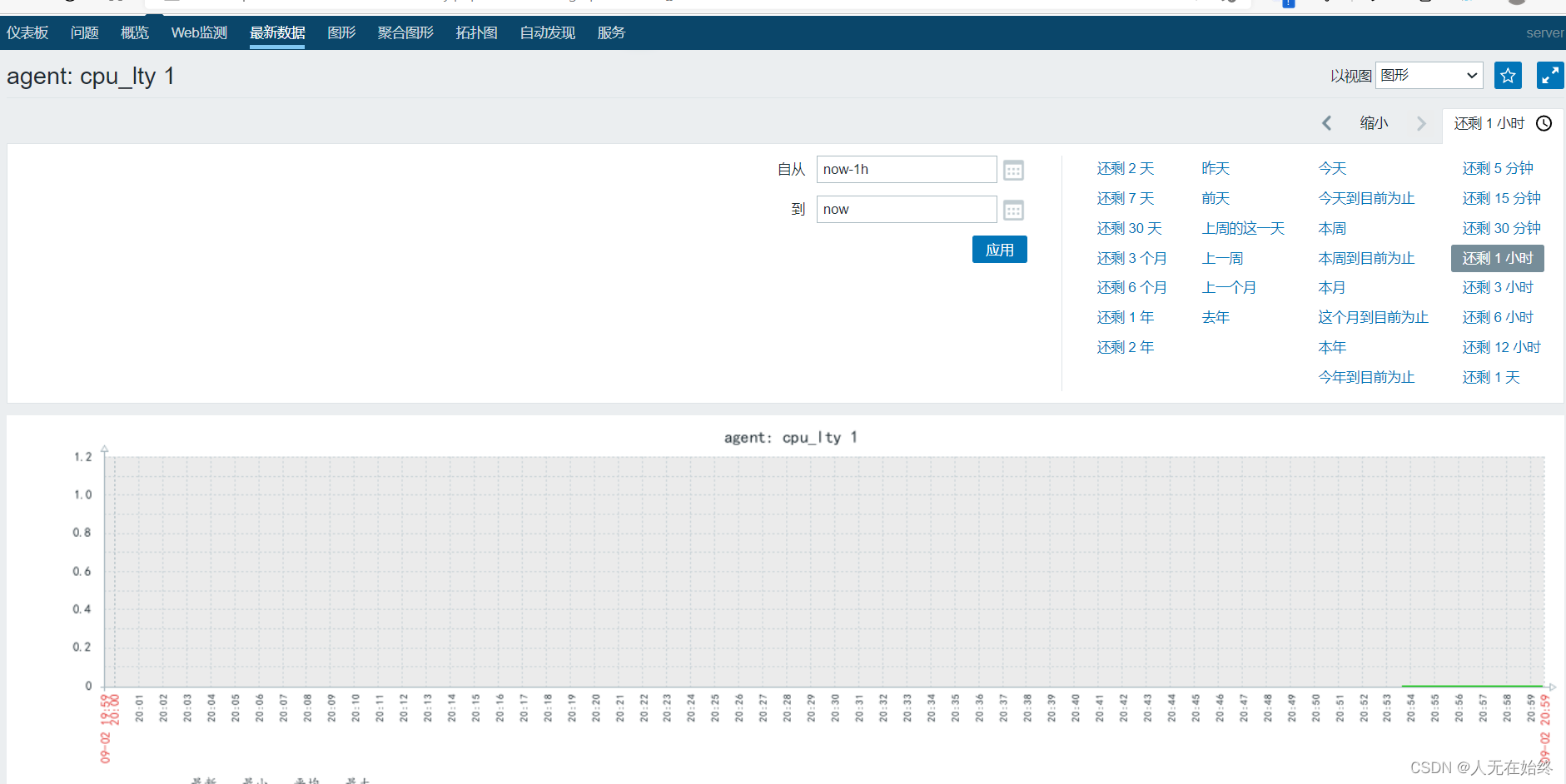Edit the 自从 from-time input field
This screenshot has height=784, width=1566.
(x=907, y=170)
